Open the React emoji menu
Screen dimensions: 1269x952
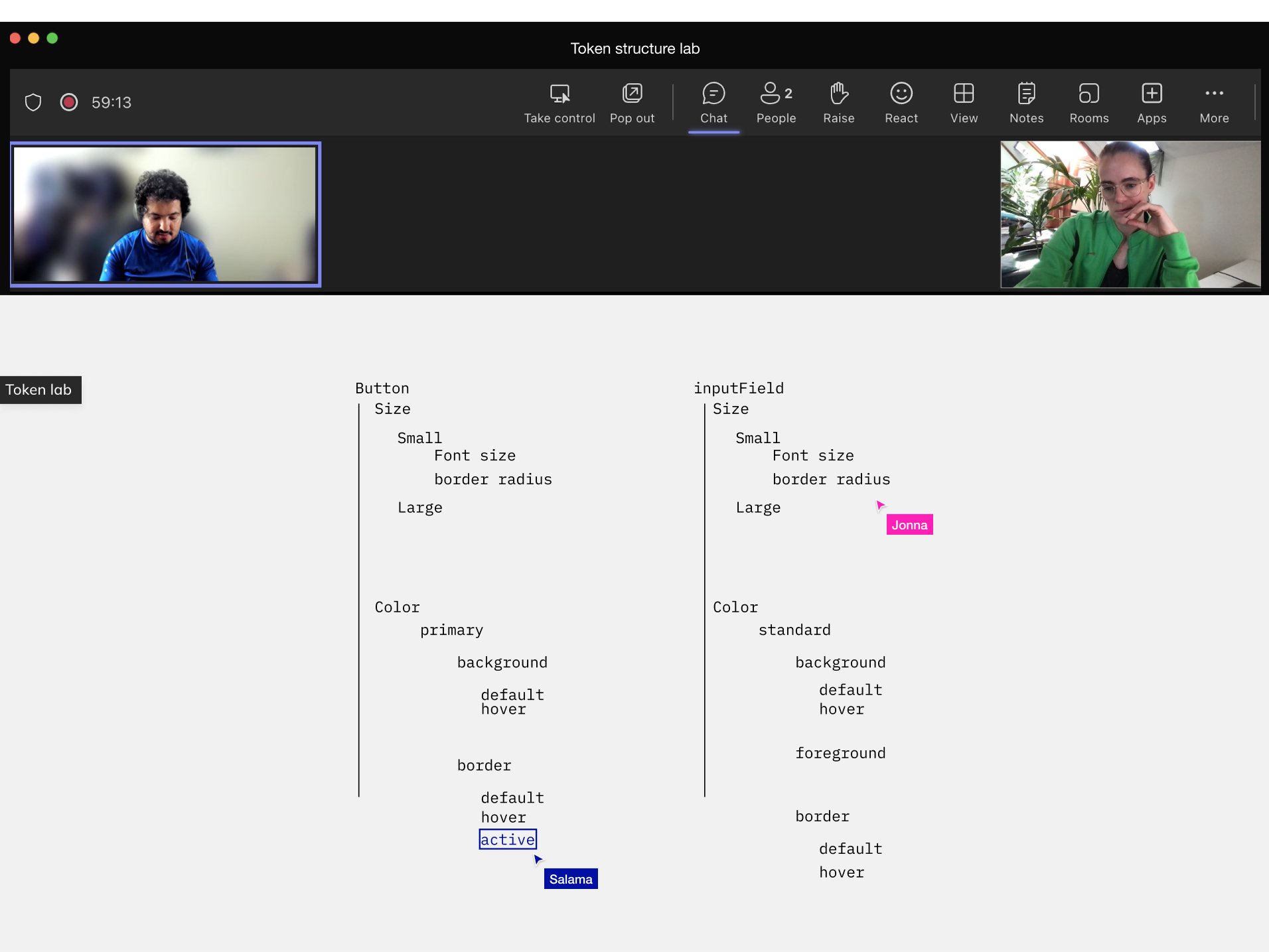click(901, 103)
